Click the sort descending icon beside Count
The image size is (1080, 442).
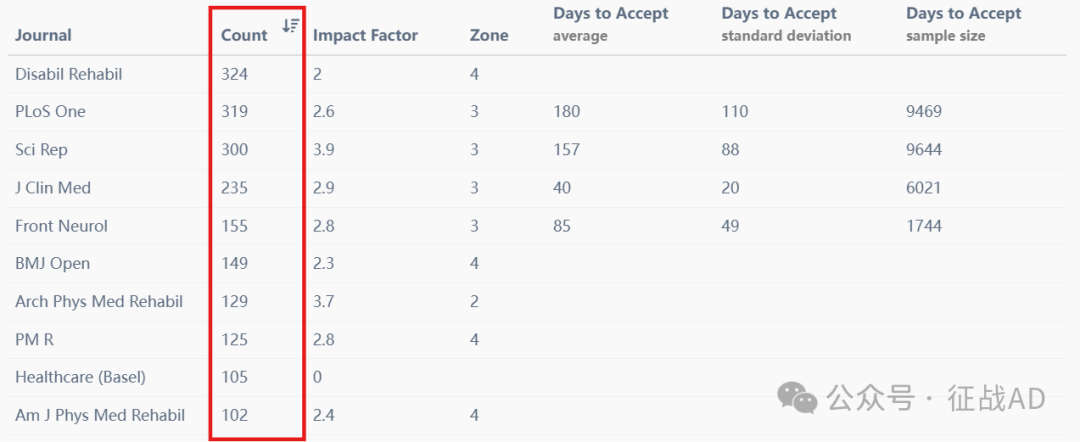(291, 25)
